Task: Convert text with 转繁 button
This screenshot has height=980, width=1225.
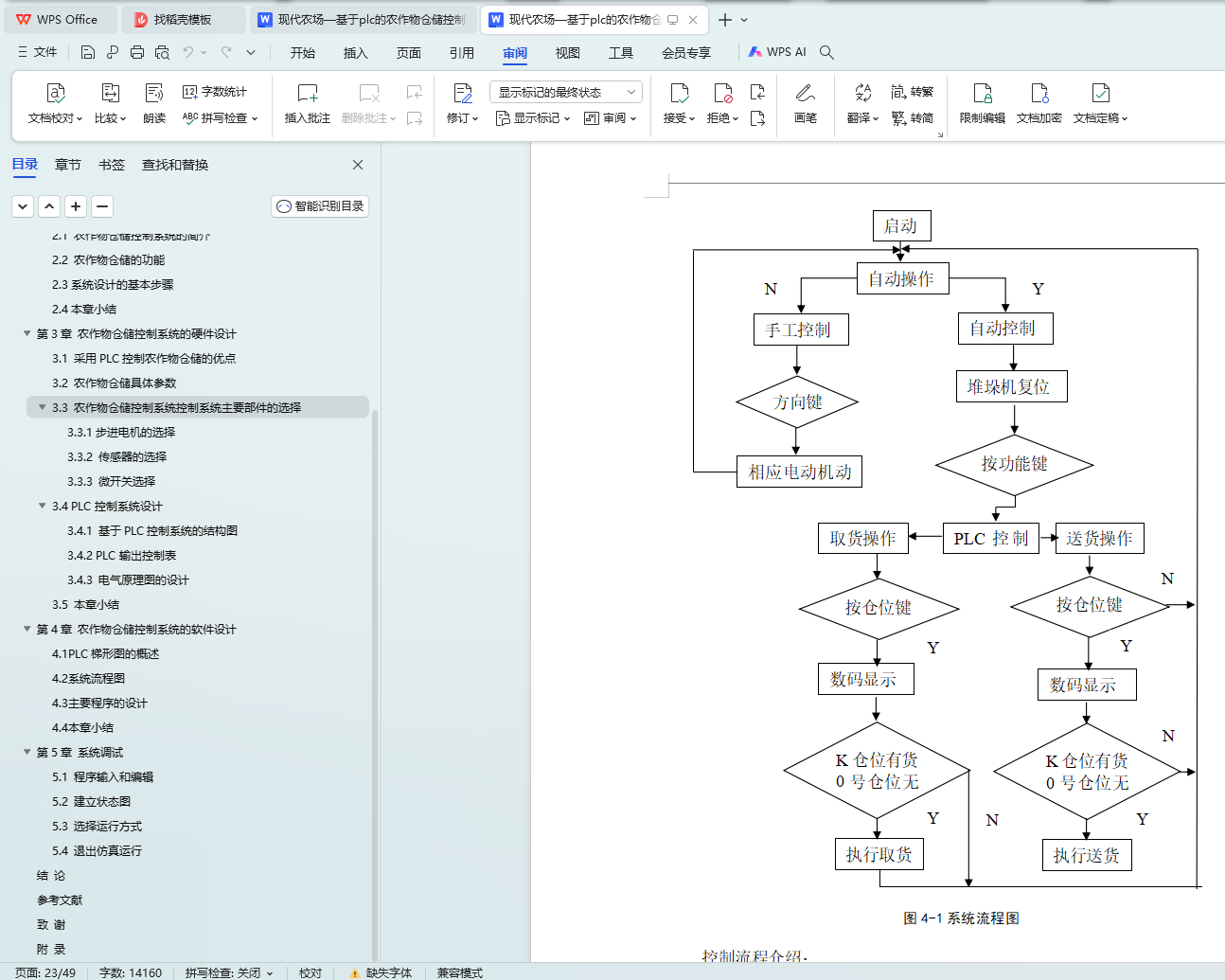Action: (x=913, y=92)
